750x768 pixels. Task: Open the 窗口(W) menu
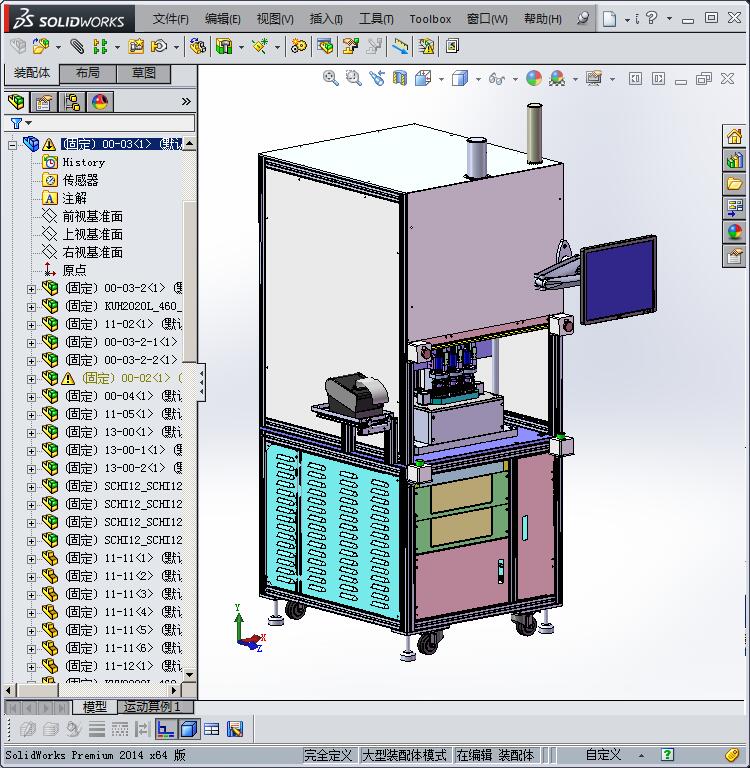[487, 19]
